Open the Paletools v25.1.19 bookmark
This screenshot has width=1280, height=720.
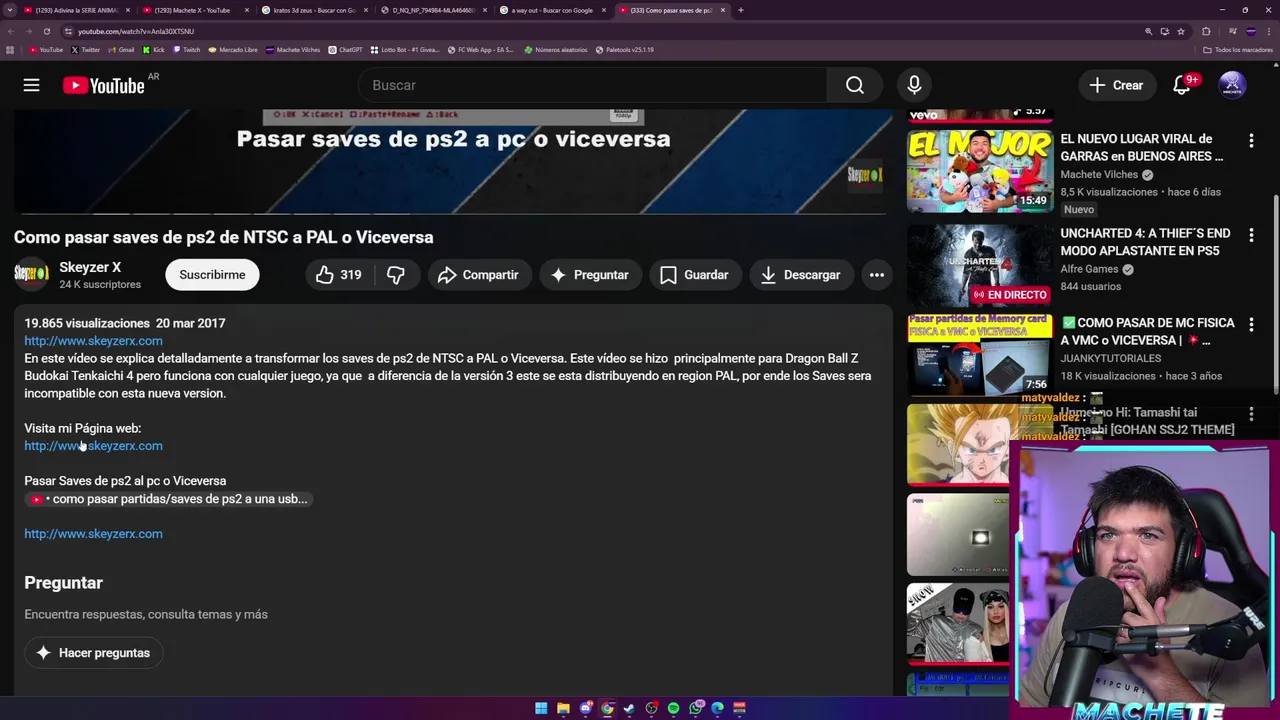point(624,49)
